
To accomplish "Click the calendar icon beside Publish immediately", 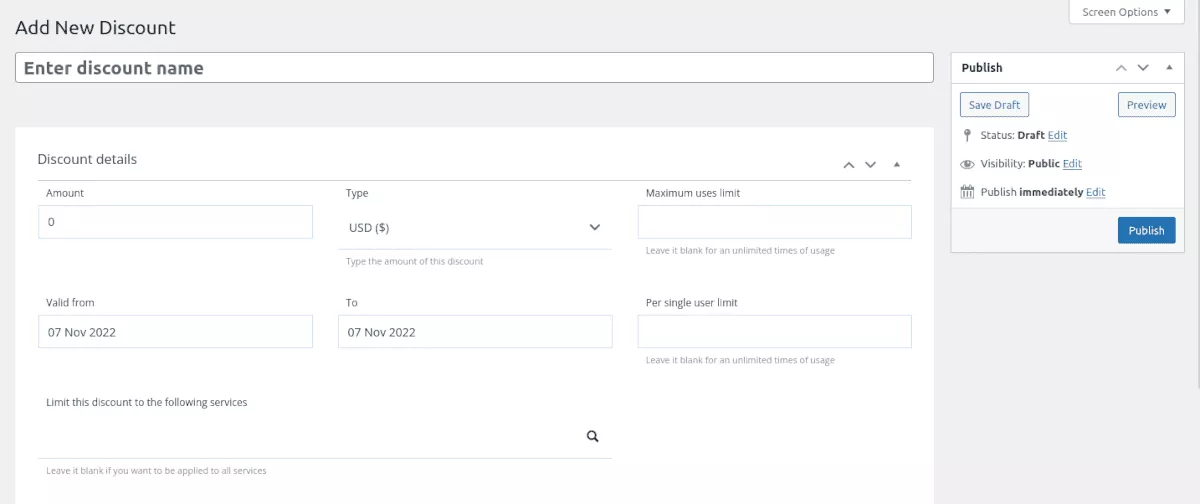I will click(x=967, y=192).
